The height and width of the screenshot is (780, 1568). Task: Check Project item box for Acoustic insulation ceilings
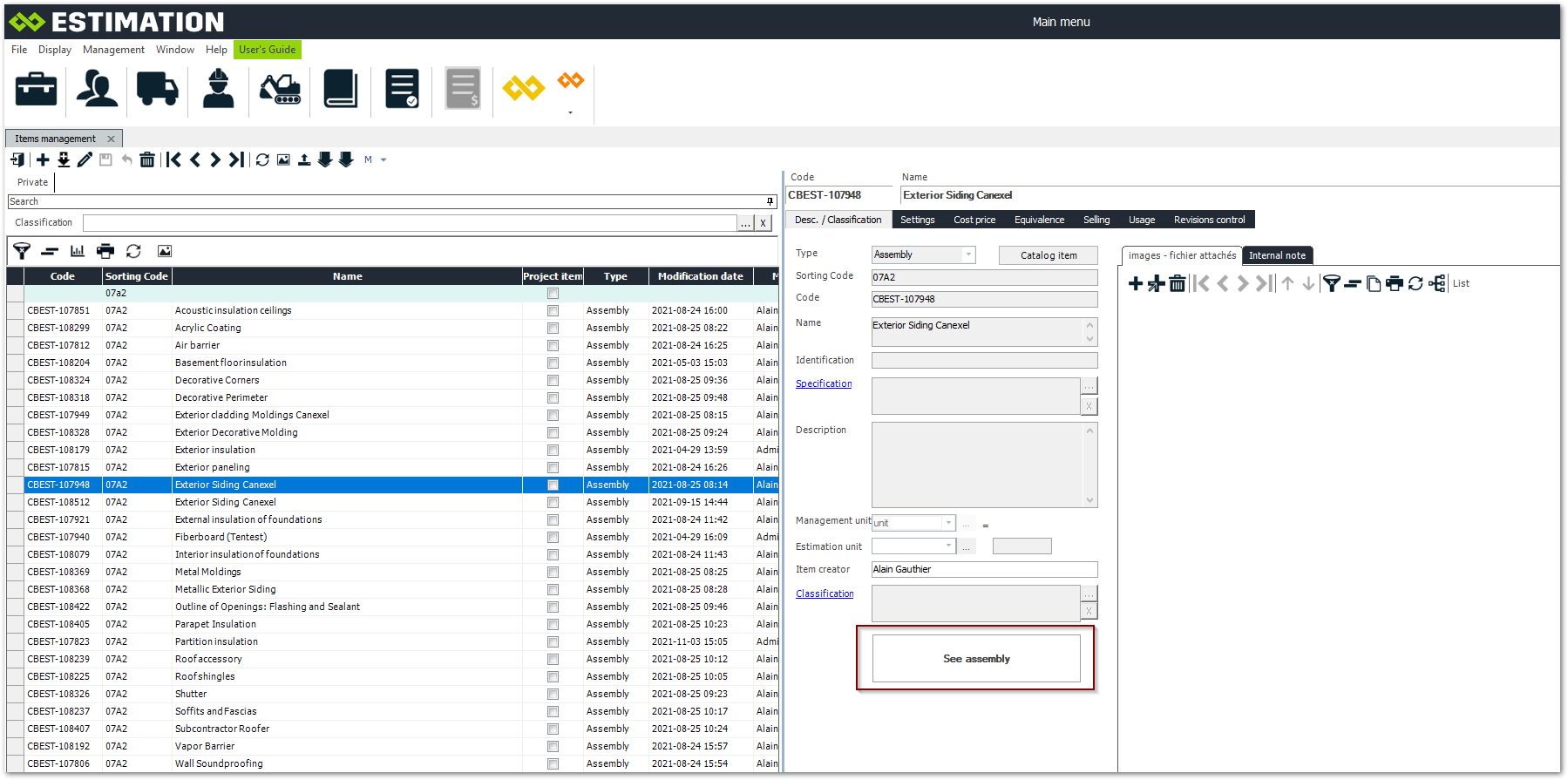pos(553,310)
